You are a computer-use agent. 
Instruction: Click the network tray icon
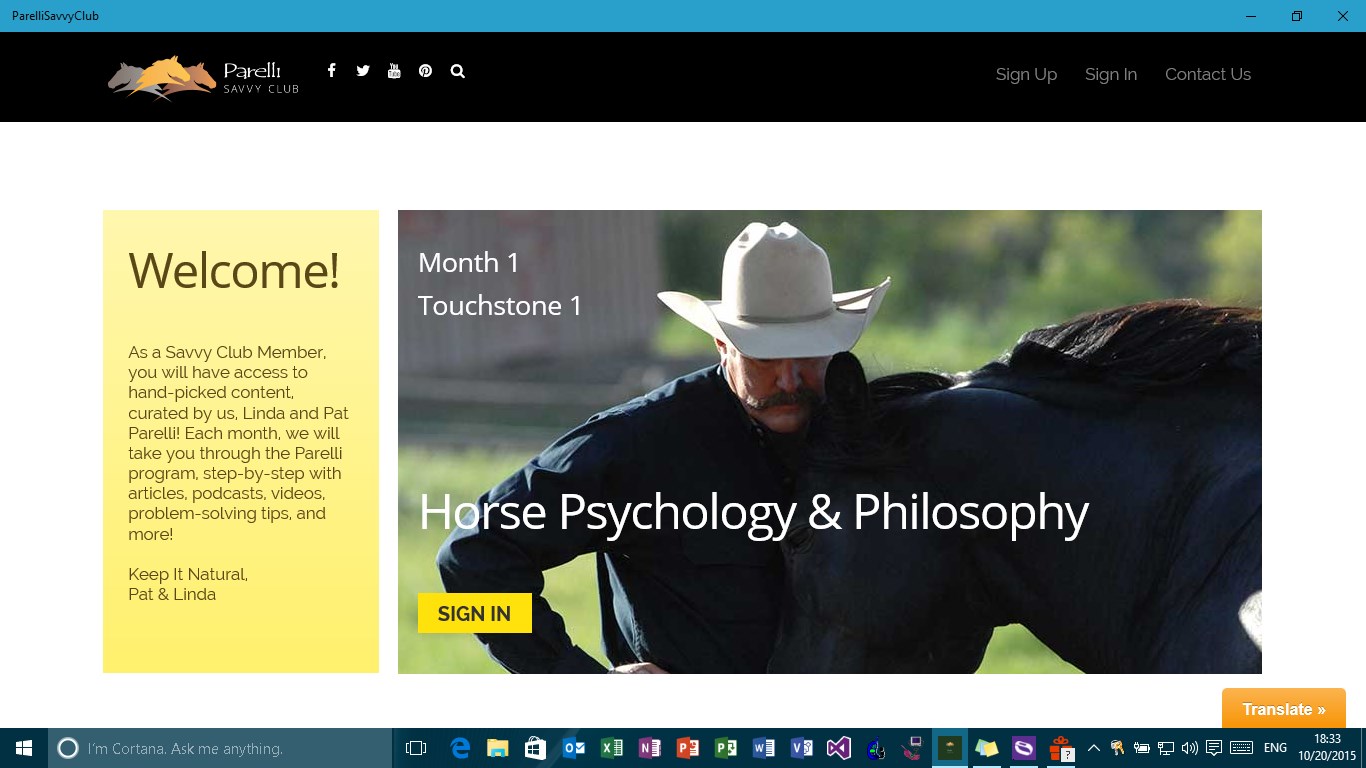point(1166,748)
